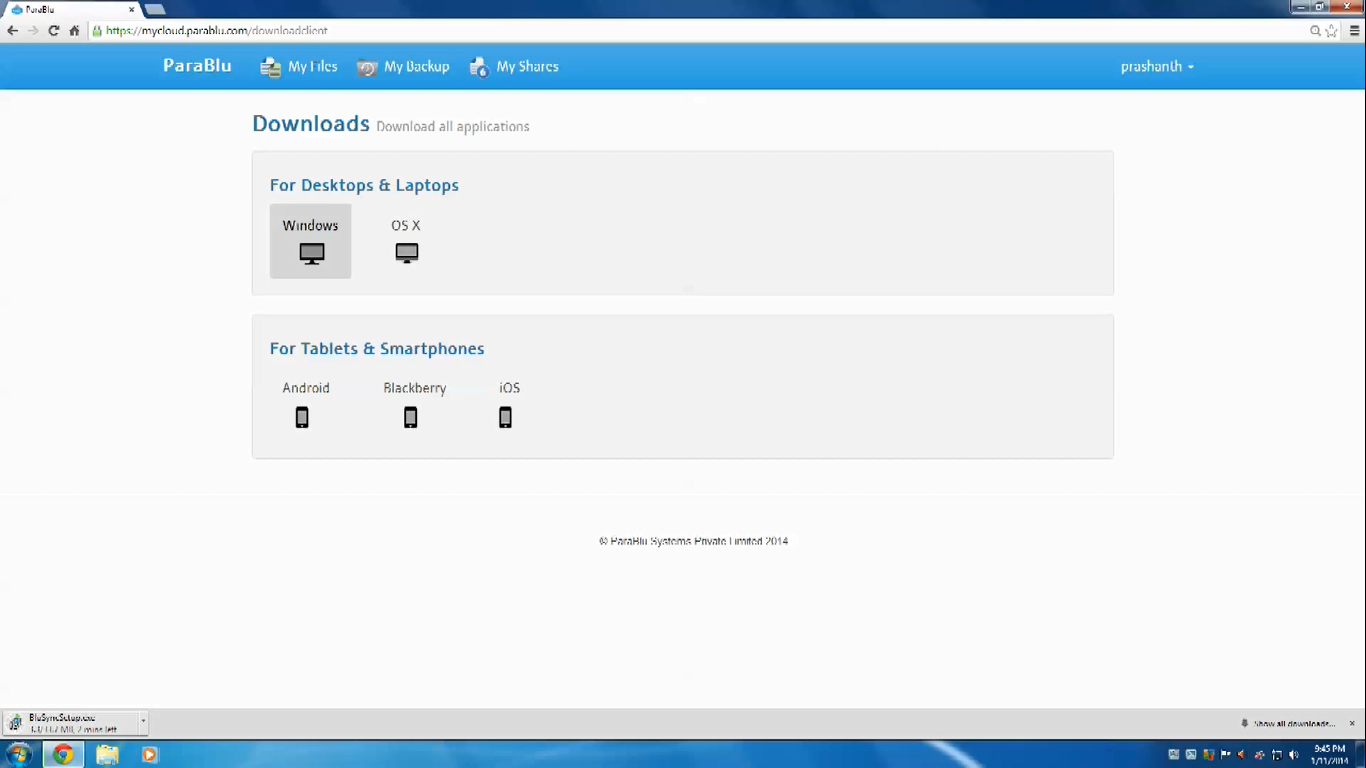This screenshot has width=1366, height=768.
Task: Open the Chrome menu
Action: [1355, 31]
